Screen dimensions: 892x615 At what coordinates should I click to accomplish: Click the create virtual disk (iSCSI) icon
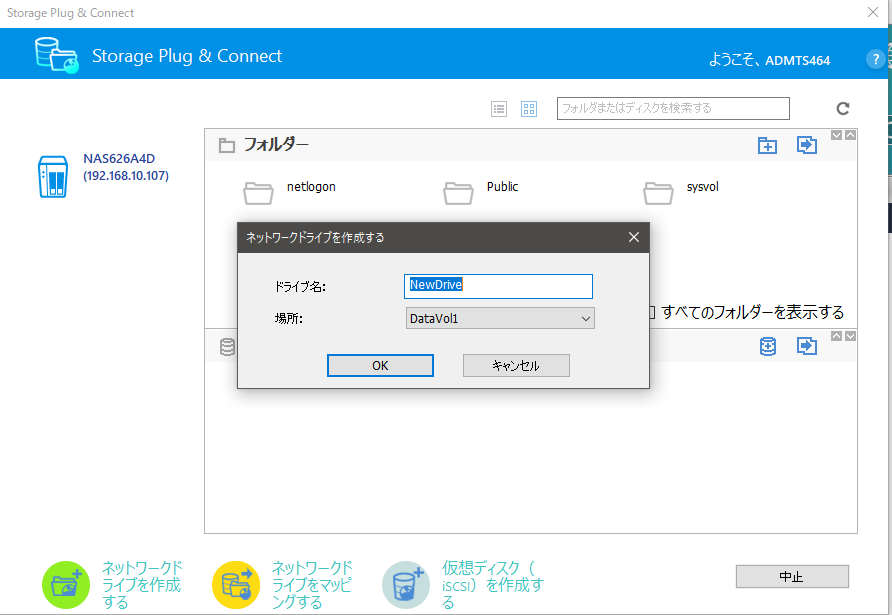point(406,584)
